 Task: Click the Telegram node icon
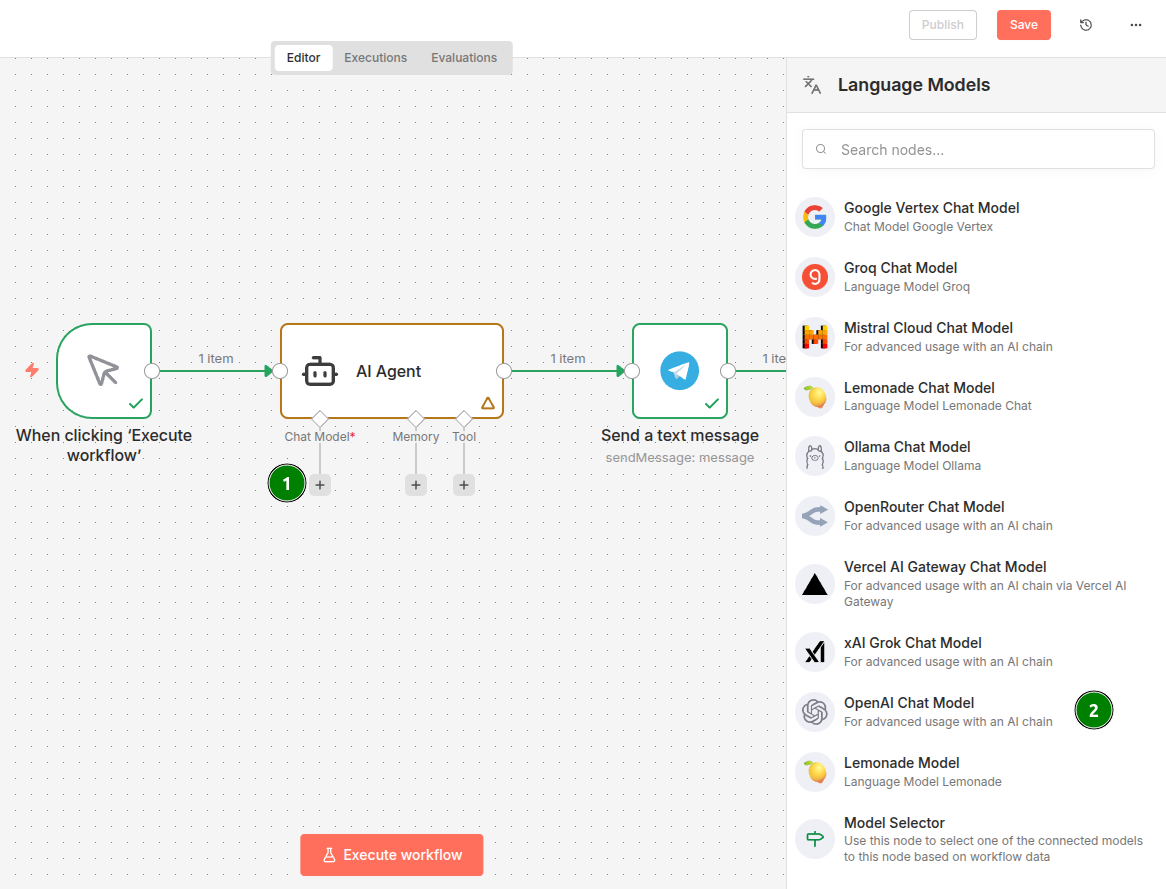680,371
